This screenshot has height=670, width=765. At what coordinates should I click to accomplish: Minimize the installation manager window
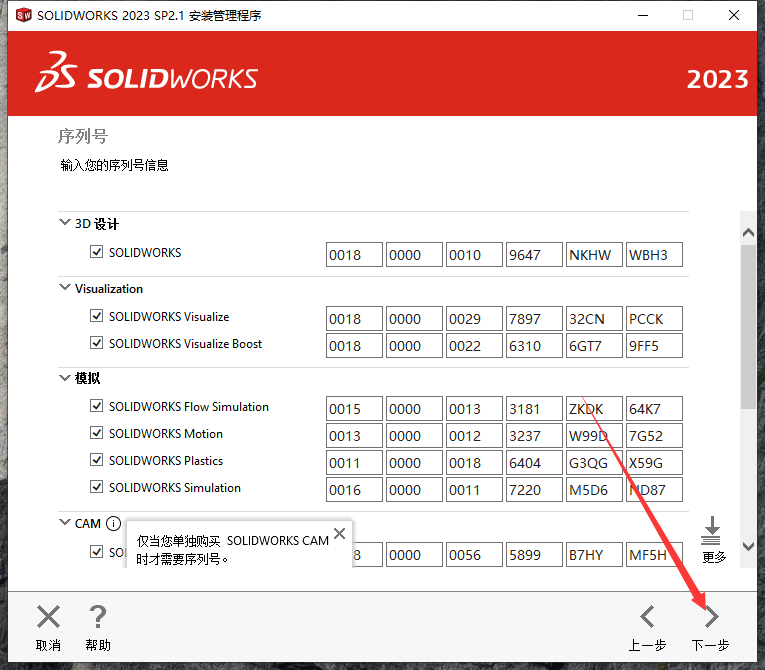click(643, 15)
